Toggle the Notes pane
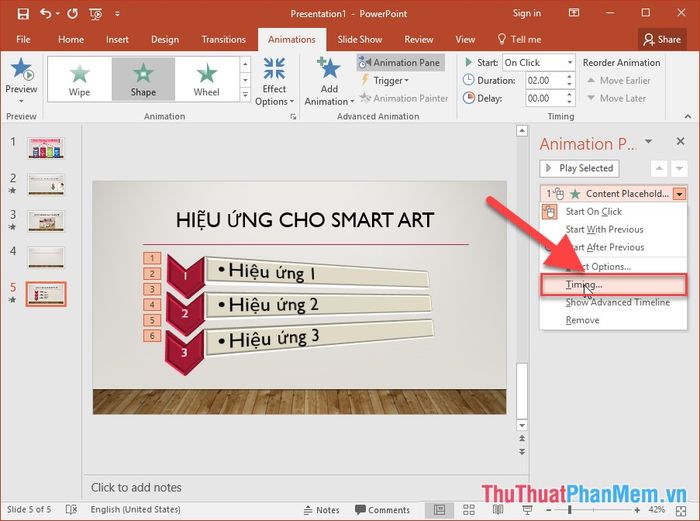Screen dimensions: 700x521 [321, 510]
